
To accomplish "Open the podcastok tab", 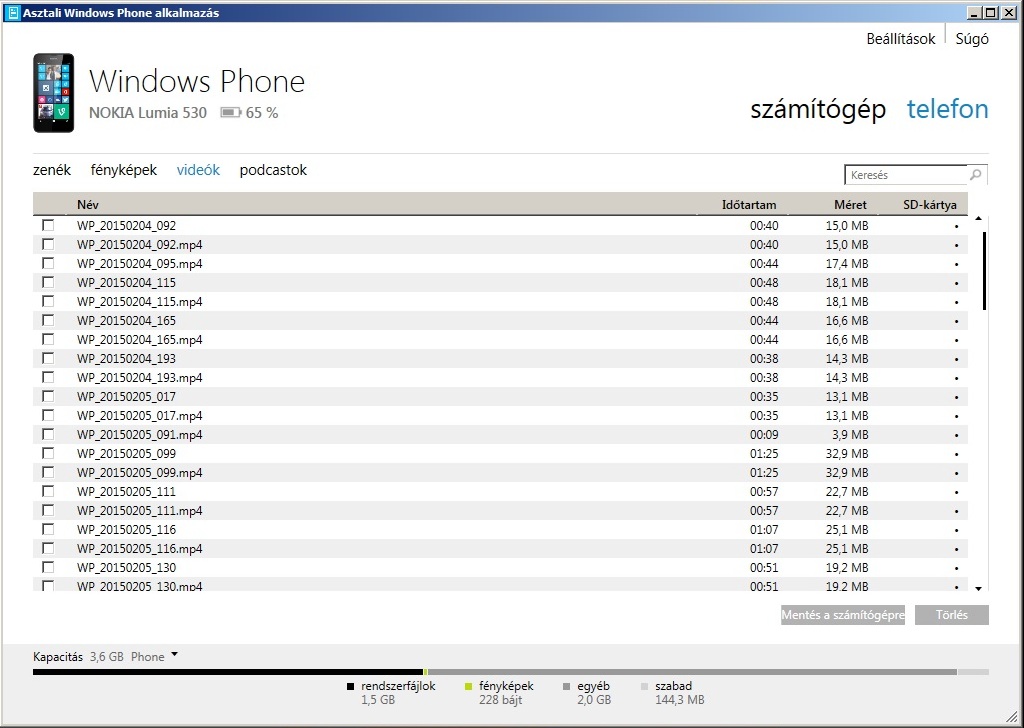I will pyautogui.click(x=273, y=170).
